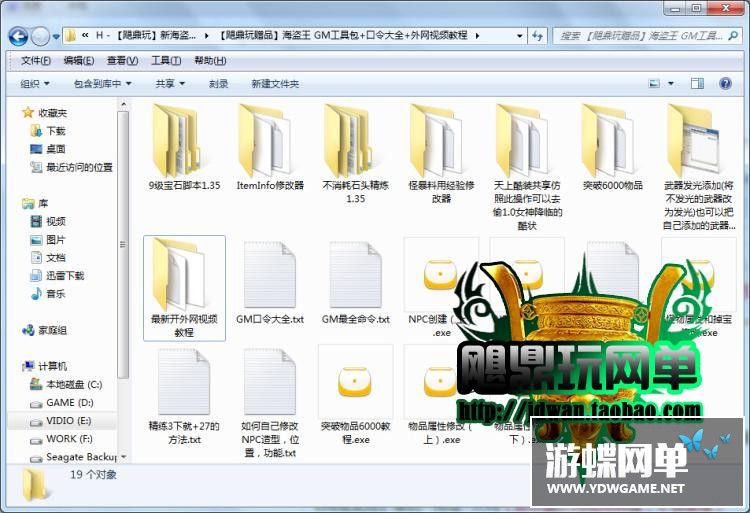Open the 帮助(H) menu
This screenshot has height=513, width=750.
(210, 61)
